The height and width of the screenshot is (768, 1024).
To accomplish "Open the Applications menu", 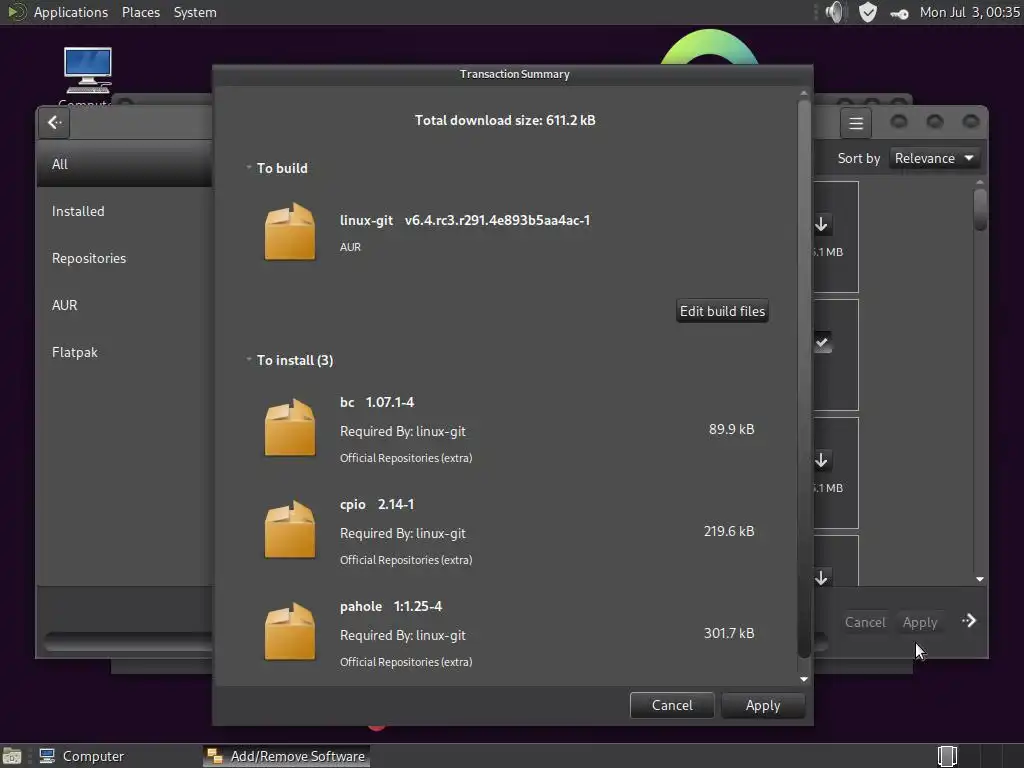I will (x=71, y=12).
